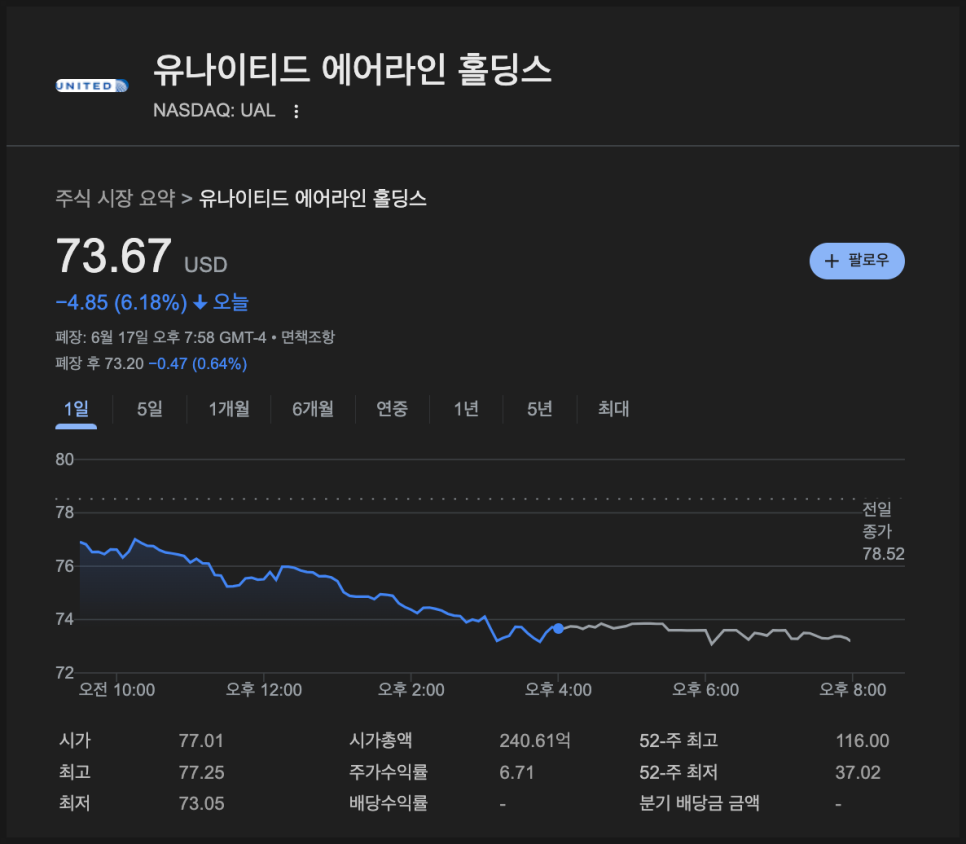Switch to the 1년 chart tab
This screenshot has height=844, width=966.
466,408
